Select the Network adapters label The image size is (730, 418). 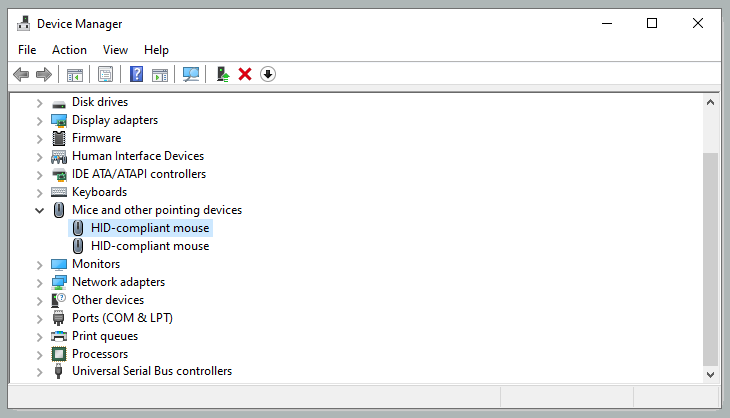[119, 282]
